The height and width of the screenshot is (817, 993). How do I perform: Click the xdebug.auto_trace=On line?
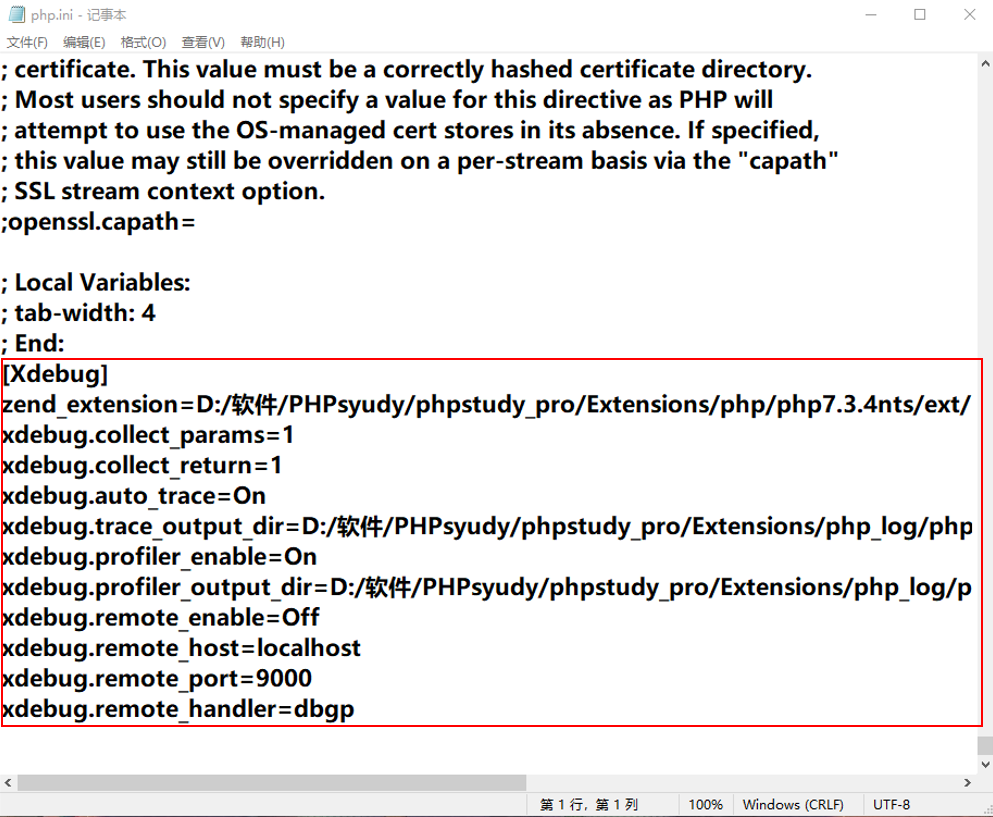coord(134,496)
